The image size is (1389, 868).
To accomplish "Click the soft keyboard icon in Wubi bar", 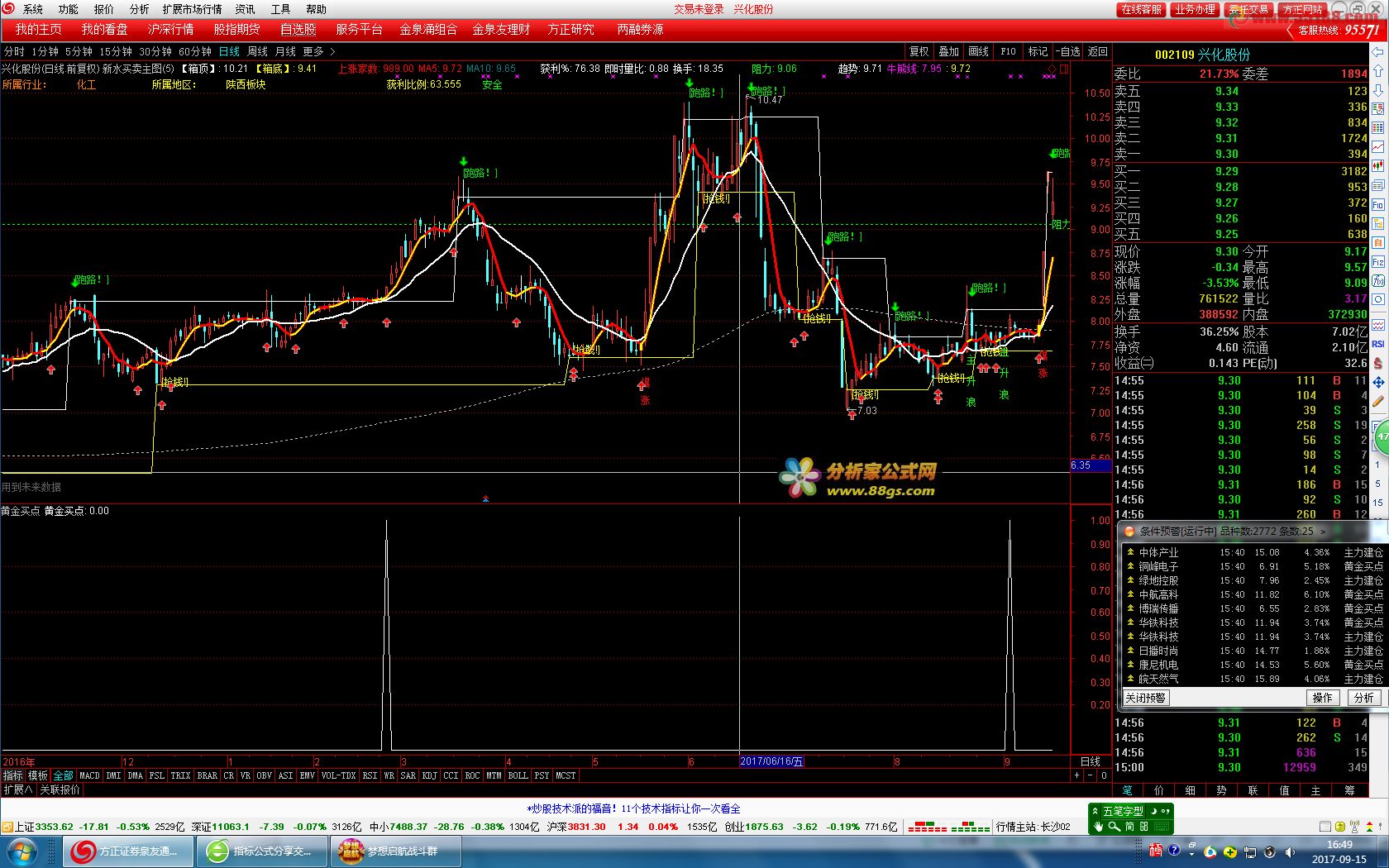I will pos(1162,827).
